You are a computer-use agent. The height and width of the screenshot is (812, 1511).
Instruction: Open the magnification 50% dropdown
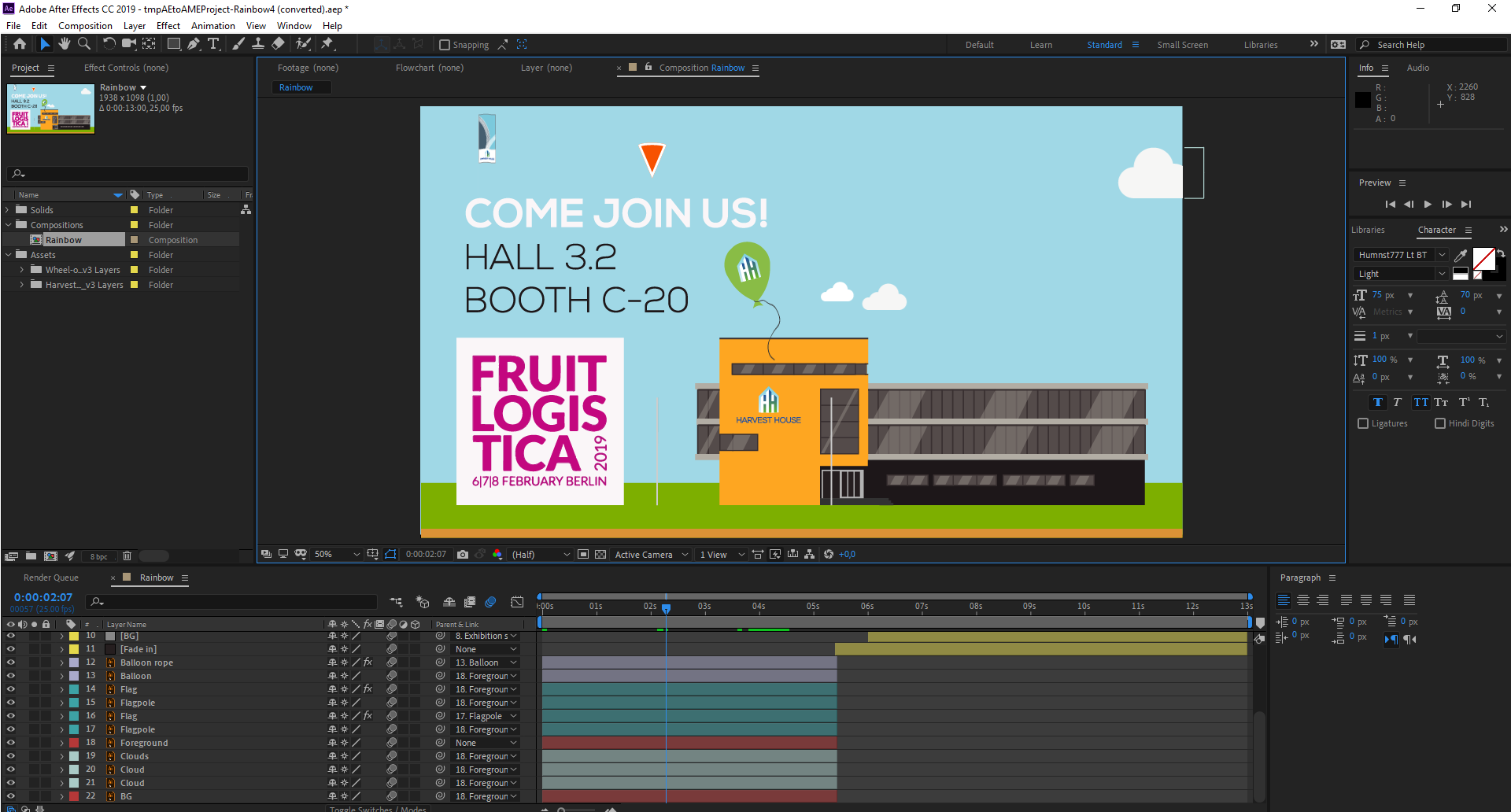(337, 555)
